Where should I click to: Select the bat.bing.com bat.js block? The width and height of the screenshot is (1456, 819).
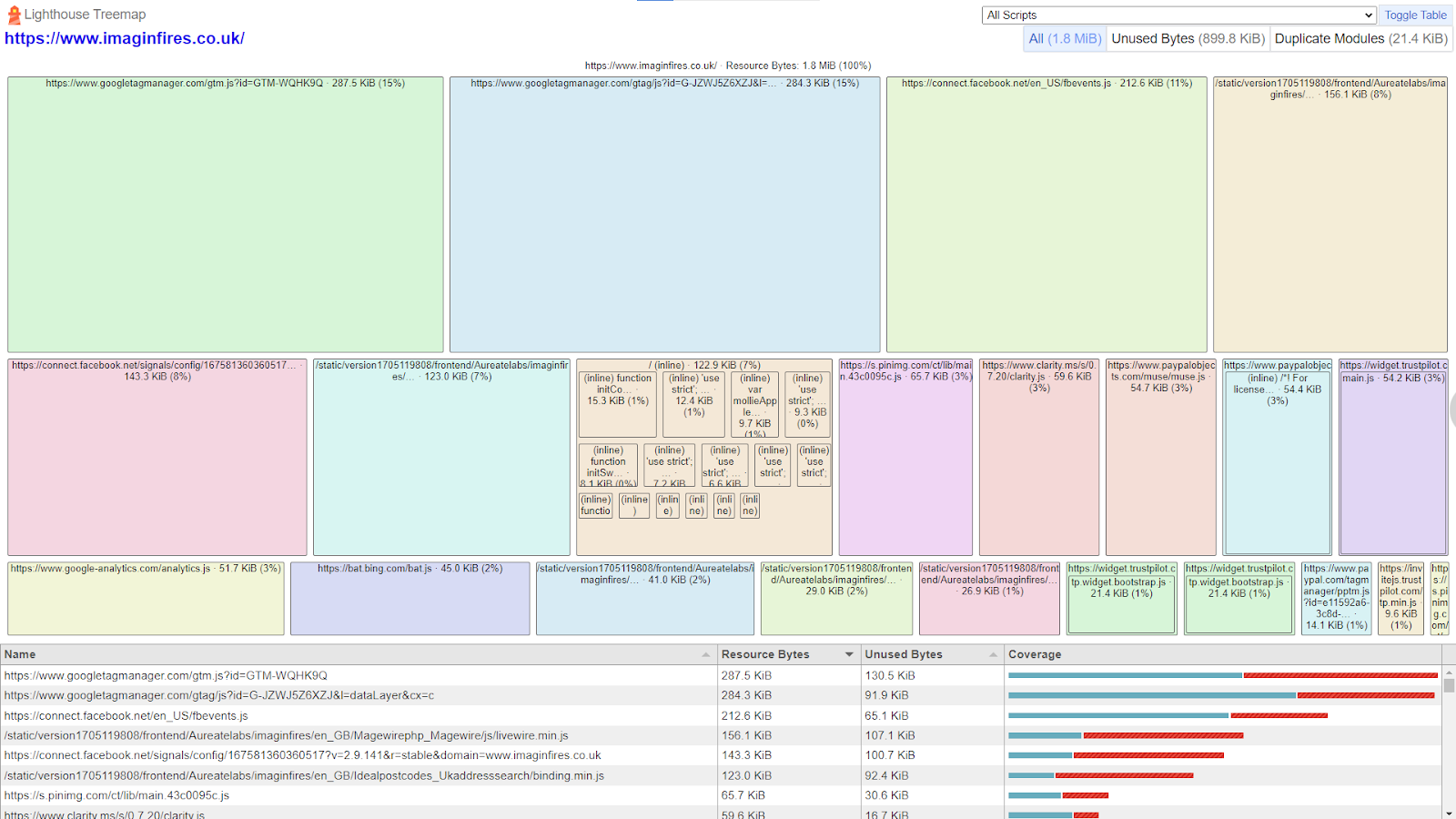pyautogui.click(x=410, y=599)
